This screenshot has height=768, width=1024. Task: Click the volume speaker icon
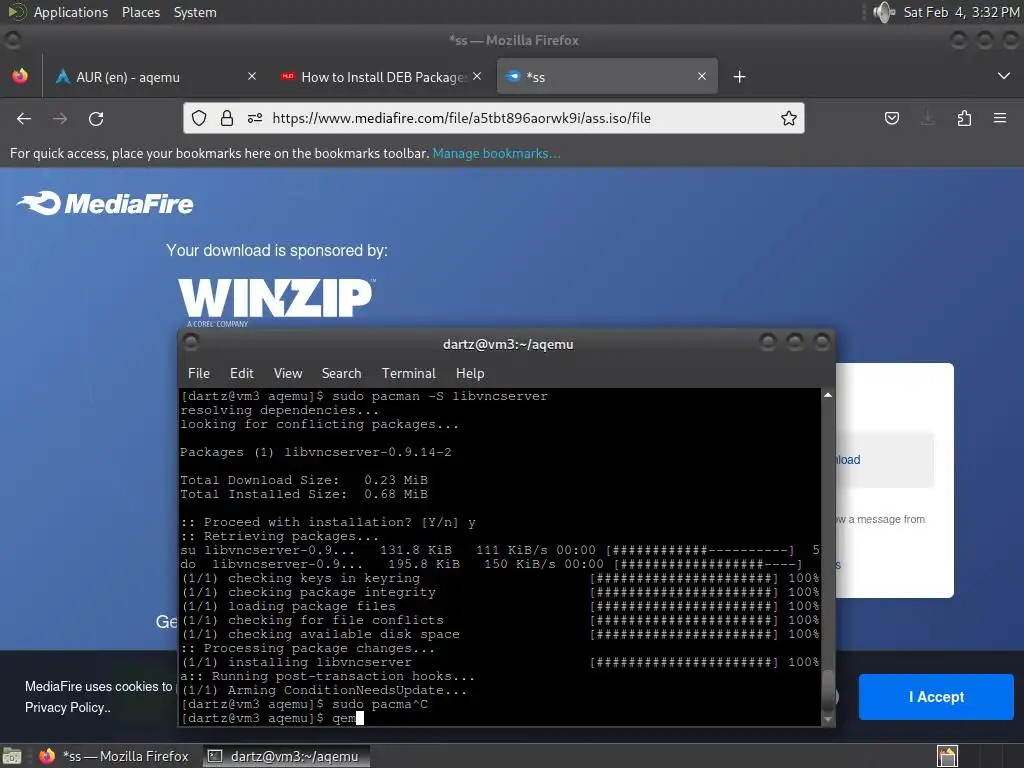click(884, 12)
